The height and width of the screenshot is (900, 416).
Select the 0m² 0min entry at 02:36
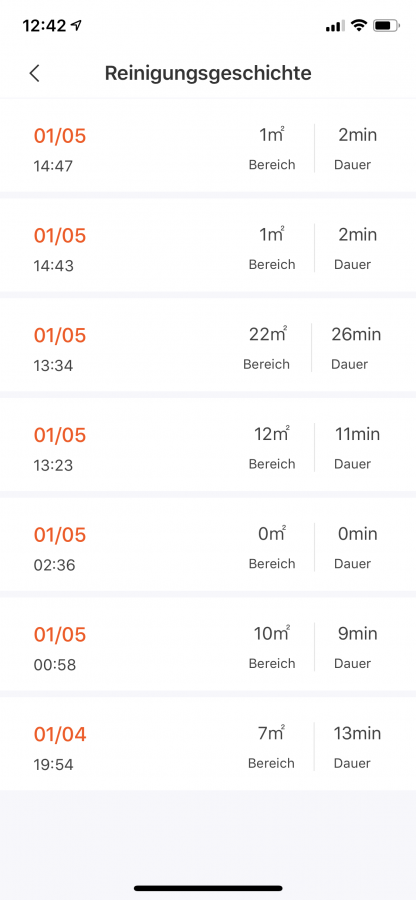pyautogui.click(x=208, y=548)
